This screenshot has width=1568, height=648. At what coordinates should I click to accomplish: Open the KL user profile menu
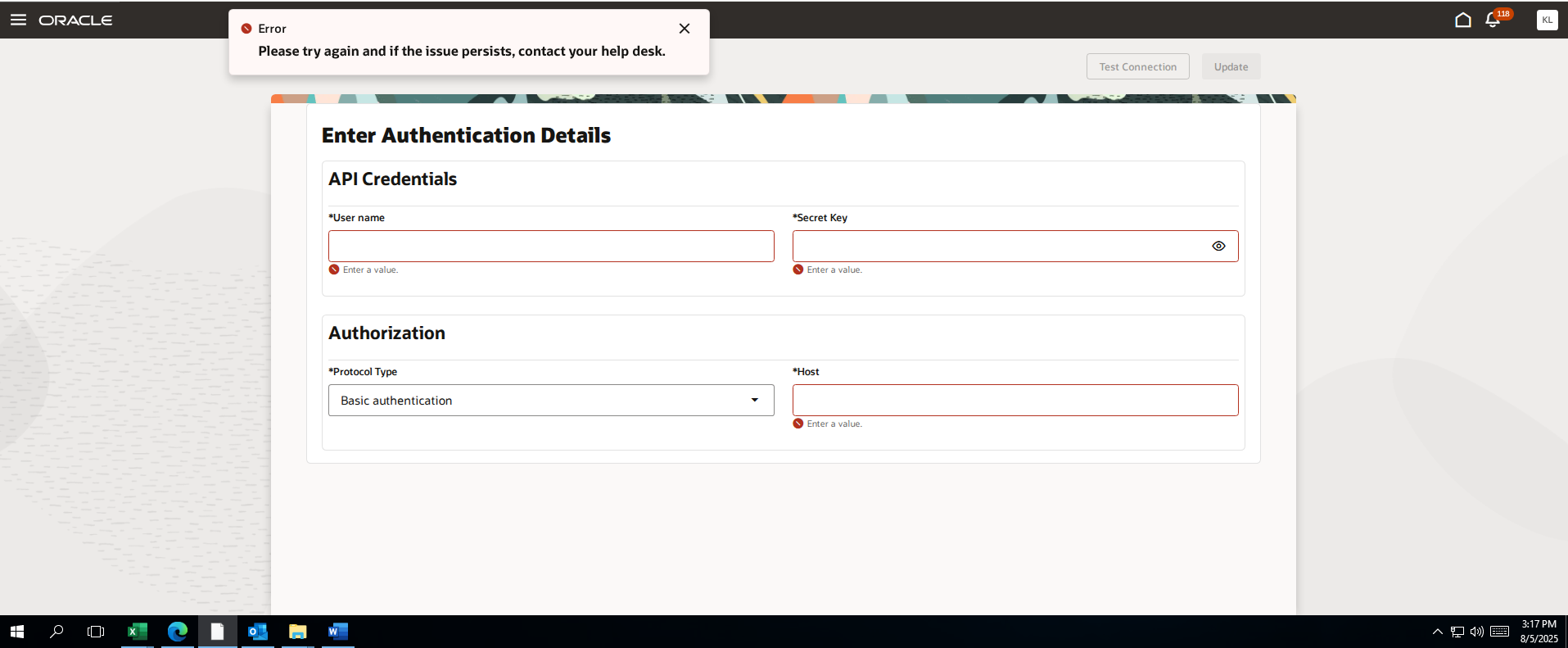coord(1547,20)
